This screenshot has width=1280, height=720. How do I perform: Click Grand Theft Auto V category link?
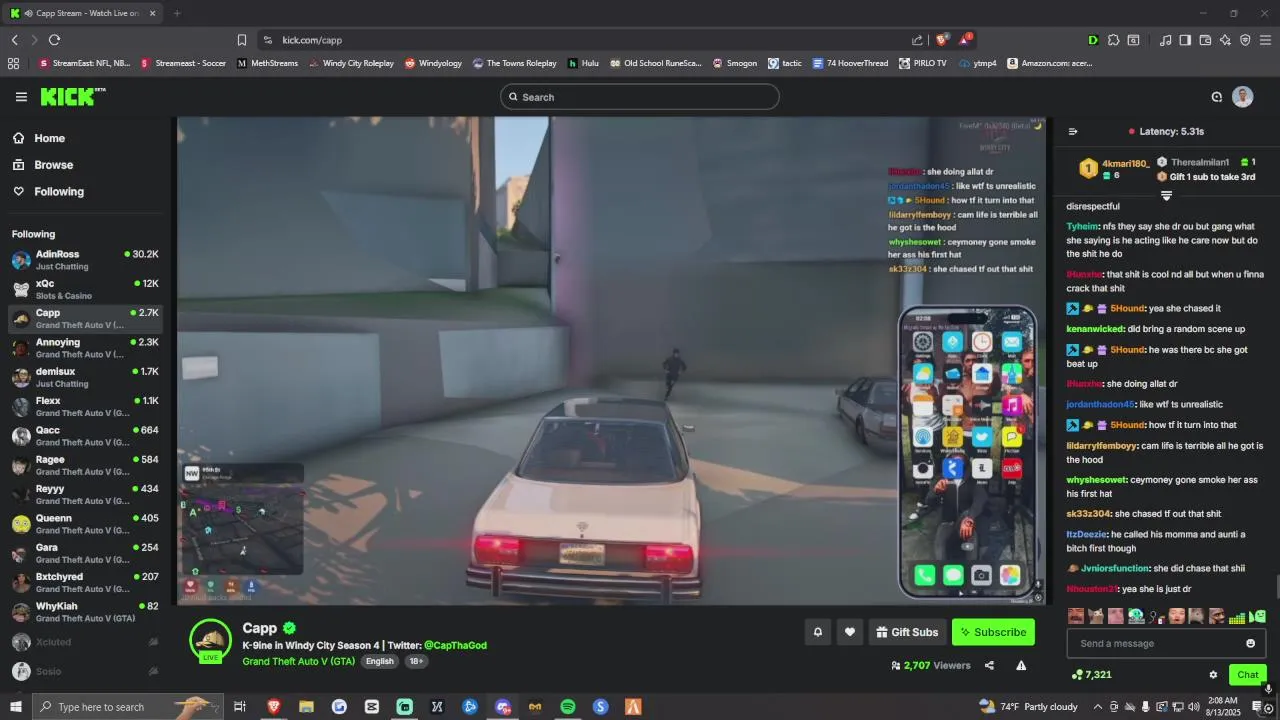[x=298, y=661]
